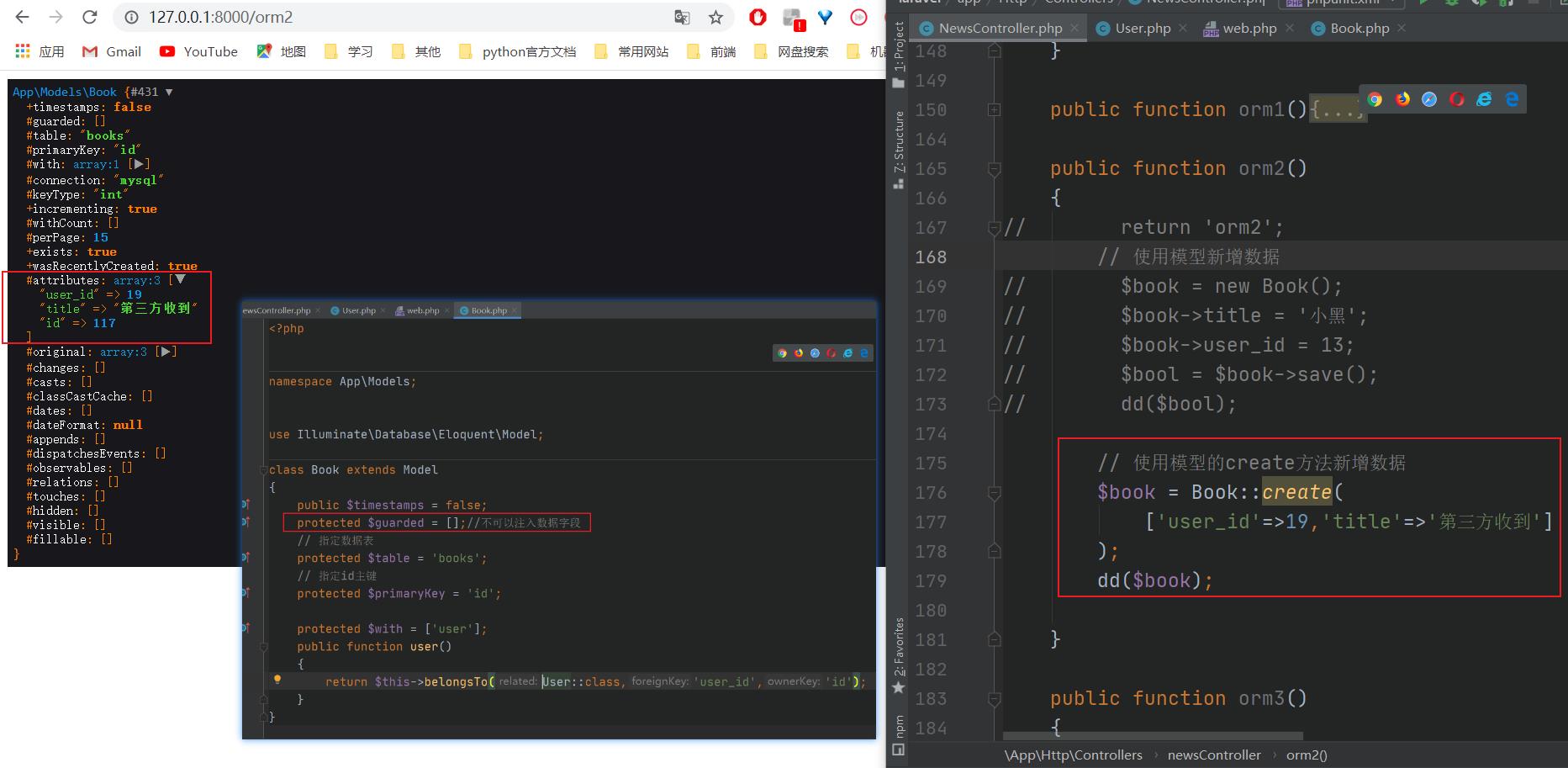
Task: Click newsController in the breadcrumb bar
Action: pyautogui.click(x=1214, y=755)
